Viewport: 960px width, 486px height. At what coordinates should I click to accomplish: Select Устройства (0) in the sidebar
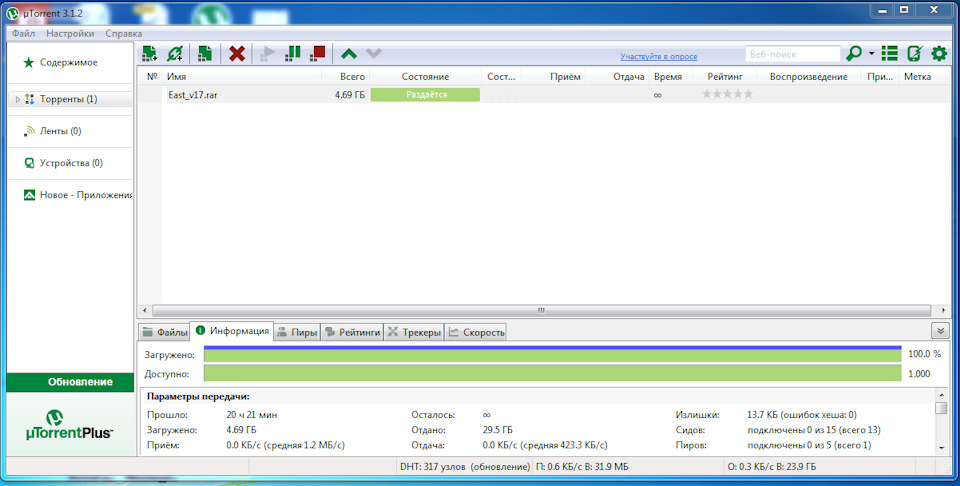(71, 163)
